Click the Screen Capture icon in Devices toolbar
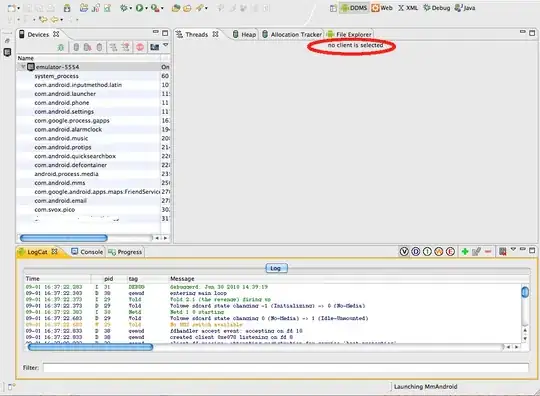The height and width of the screenshot is (396, 540). point(155,47)
